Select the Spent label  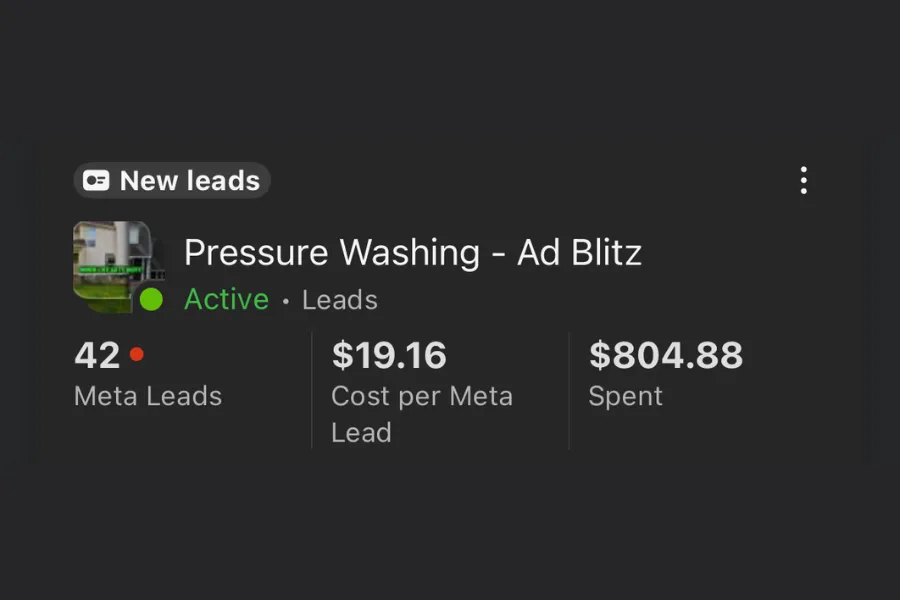click(625, 396)
